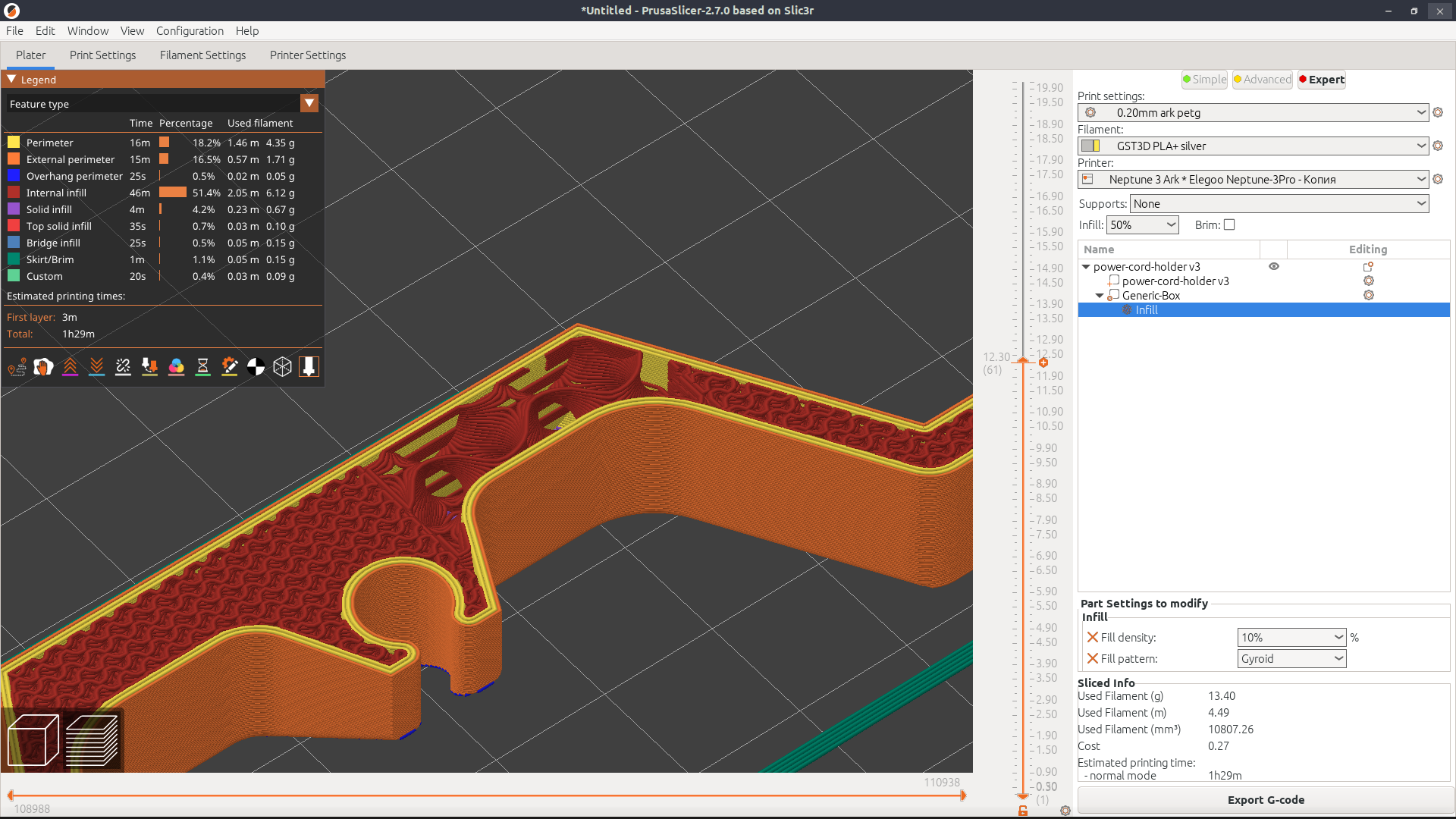
Task: Open Fill density 10% dropdown
Action: (x=1291, y=637)
